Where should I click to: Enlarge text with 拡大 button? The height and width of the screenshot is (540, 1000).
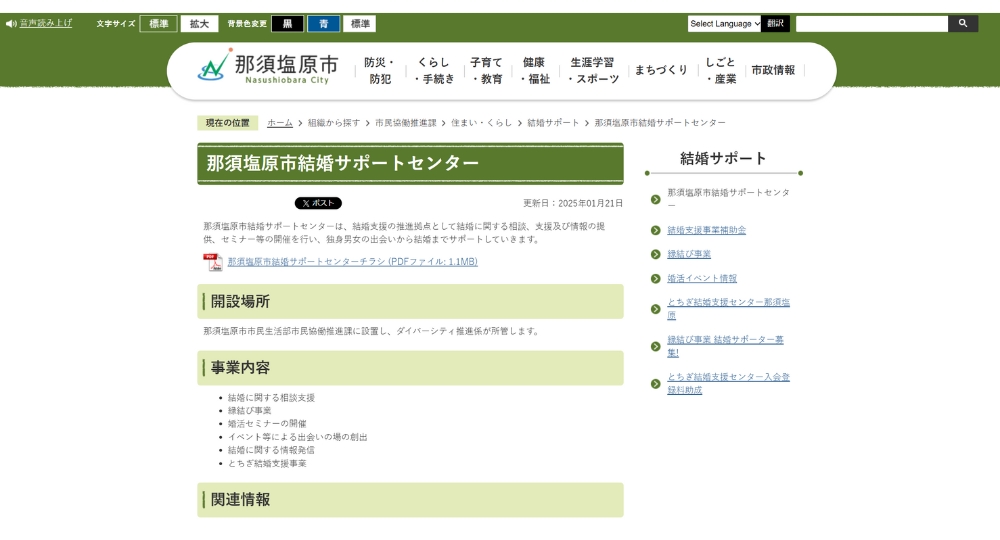pyautogui.click(x=199, y=23)
